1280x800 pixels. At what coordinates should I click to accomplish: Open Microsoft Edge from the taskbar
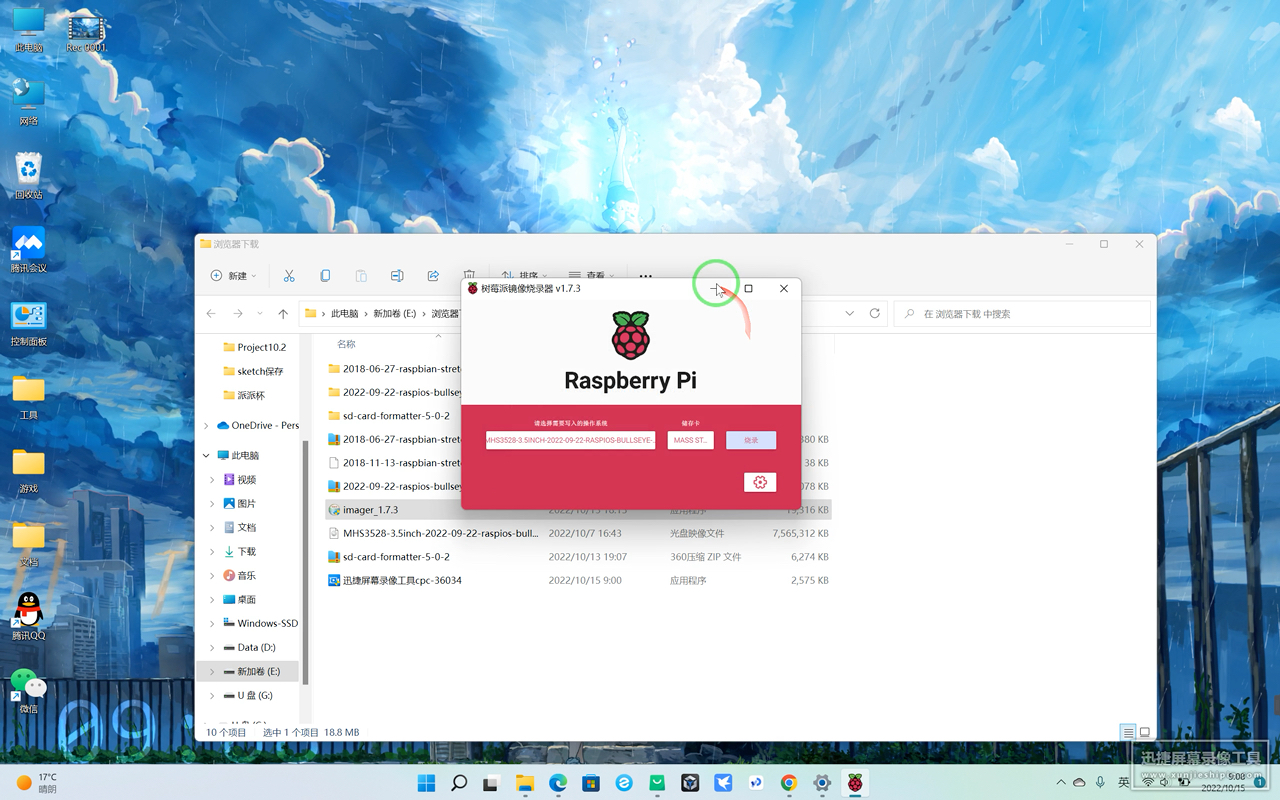click(558, 783)
